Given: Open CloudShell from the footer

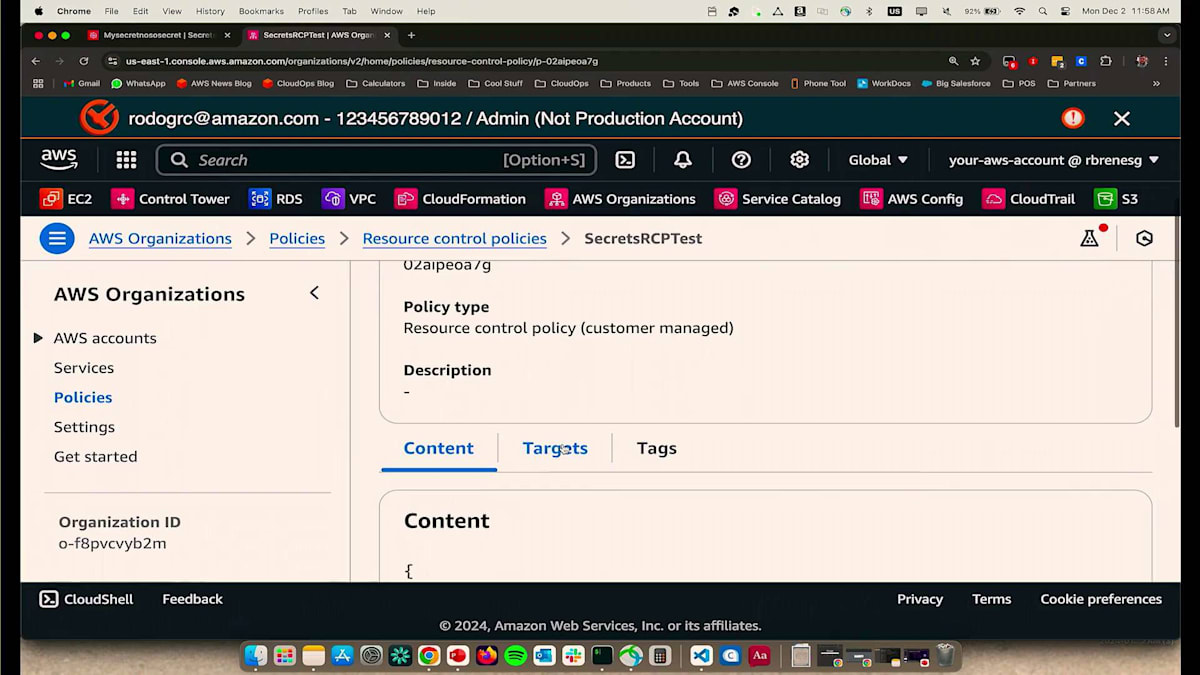Looking at the screenshot, I should (x=86, y=599).
